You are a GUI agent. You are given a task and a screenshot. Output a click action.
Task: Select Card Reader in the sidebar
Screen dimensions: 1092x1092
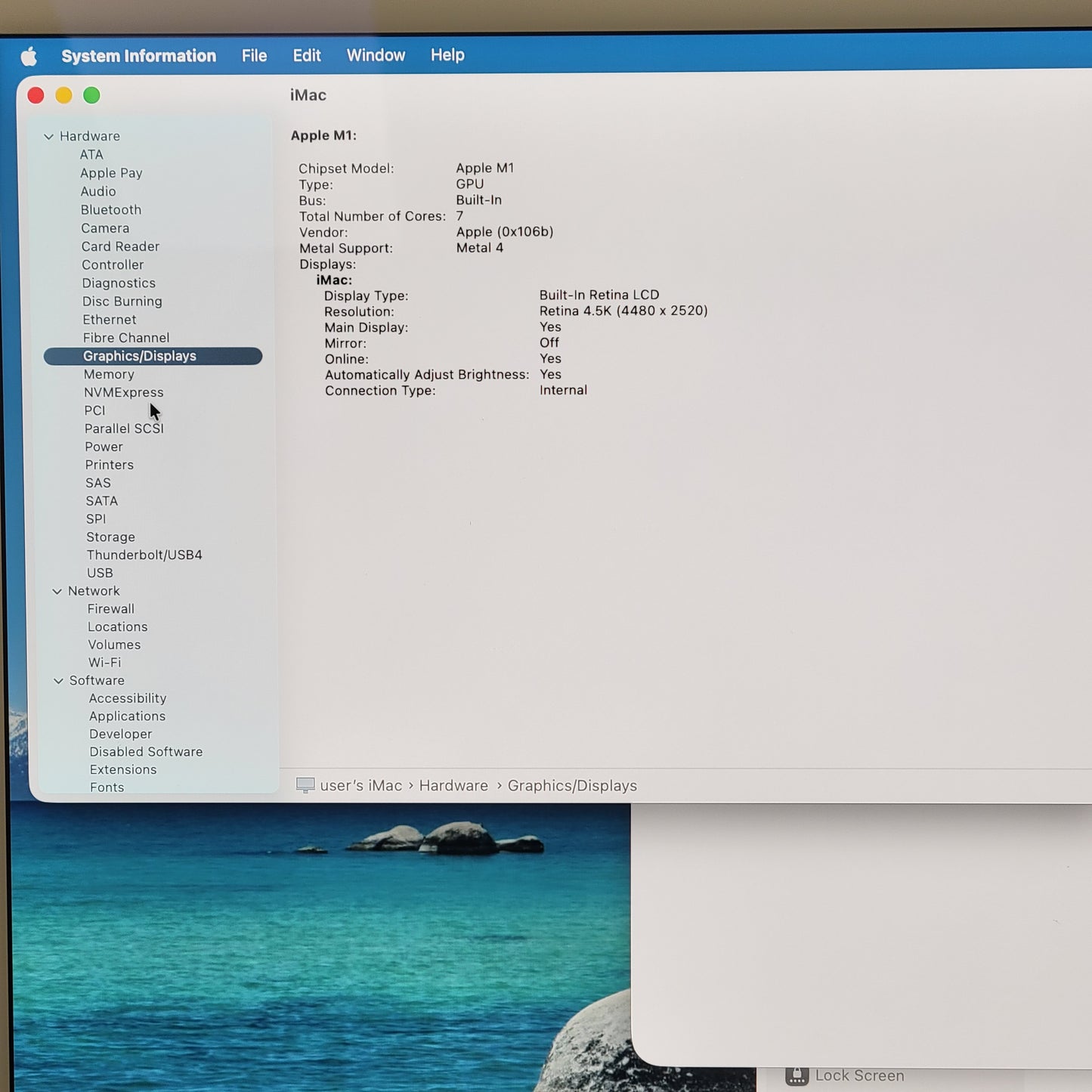click(x=120, y=246)
